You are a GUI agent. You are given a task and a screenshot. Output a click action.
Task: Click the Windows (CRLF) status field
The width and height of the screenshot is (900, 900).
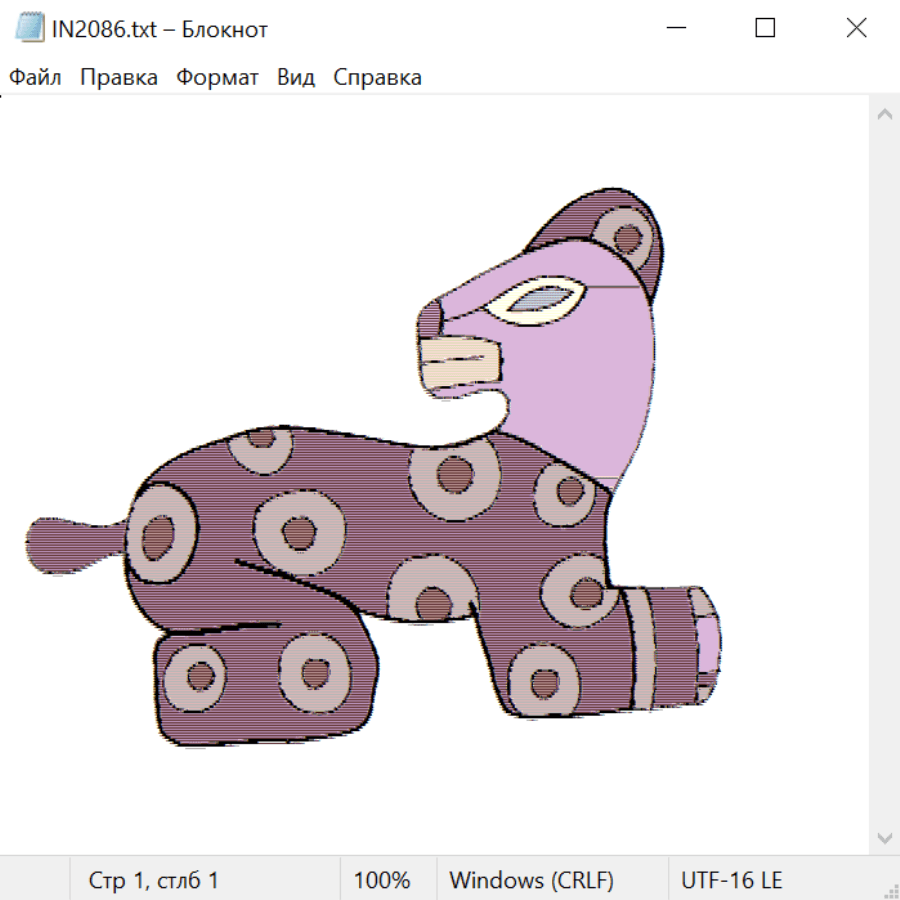(x=531, y=880)
